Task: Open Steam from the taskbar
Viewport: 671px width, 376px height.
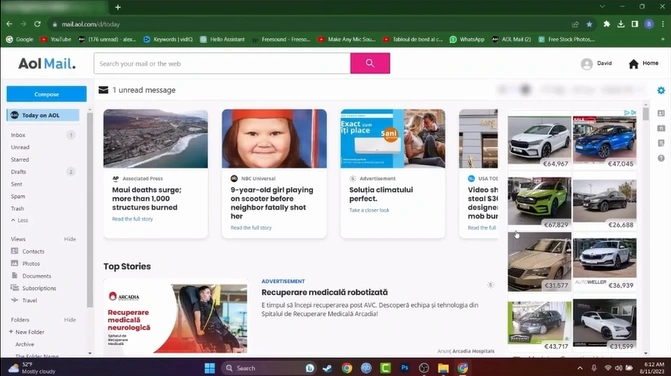Action: (327, 368)
